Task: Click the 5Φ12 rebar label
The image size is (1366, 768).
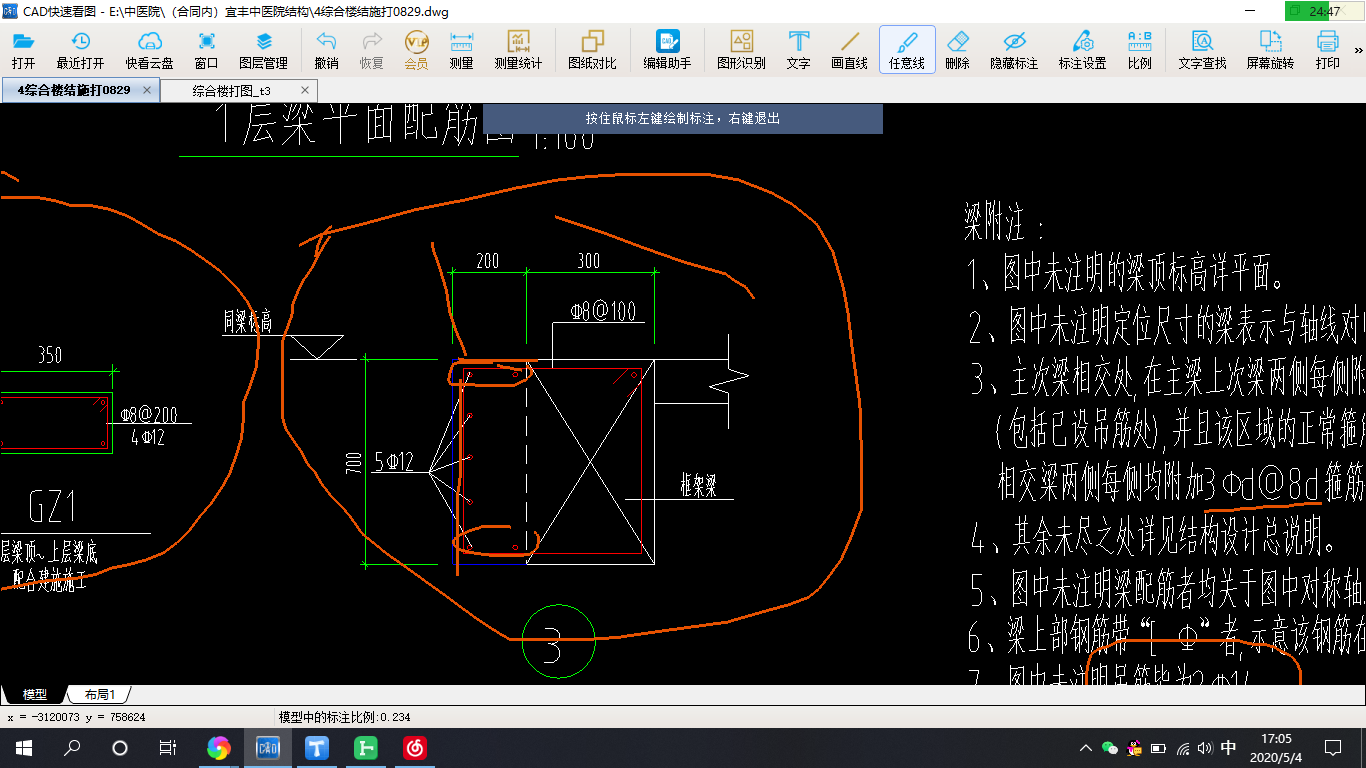Action: tap(394, 461)
